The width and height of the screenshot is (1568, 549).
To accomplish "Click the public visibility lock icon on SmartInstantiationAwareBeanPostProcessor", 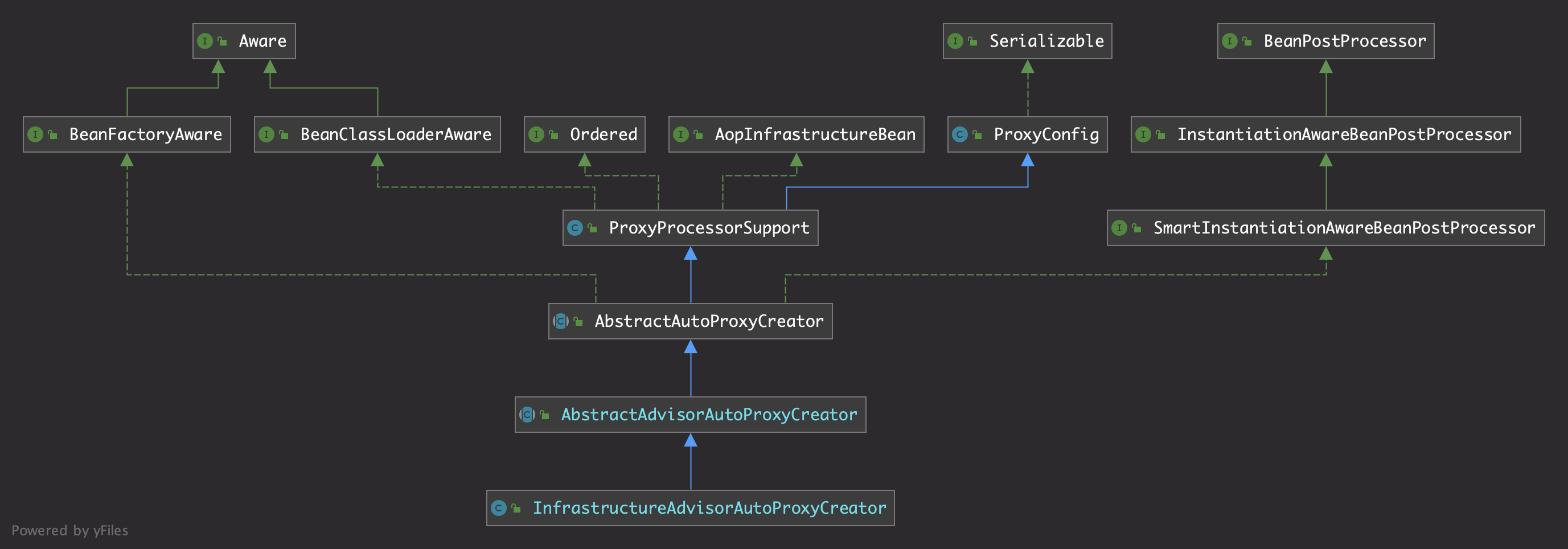I will 1136,228.
